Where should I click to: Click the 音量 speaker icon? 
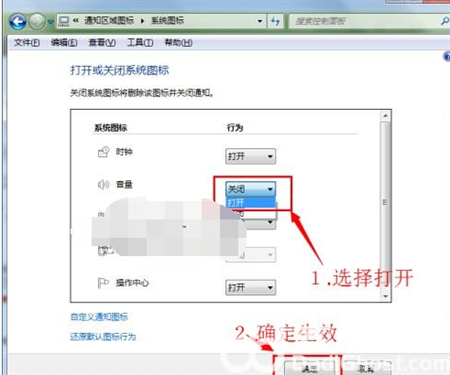coord(103,184)
